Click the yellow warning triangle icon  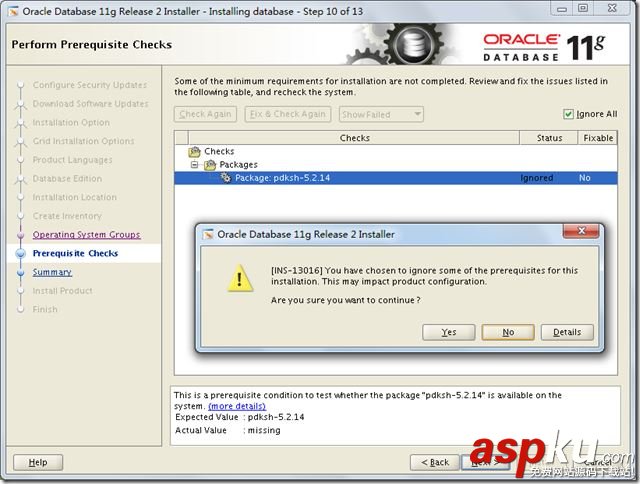(x=240, y=278)
